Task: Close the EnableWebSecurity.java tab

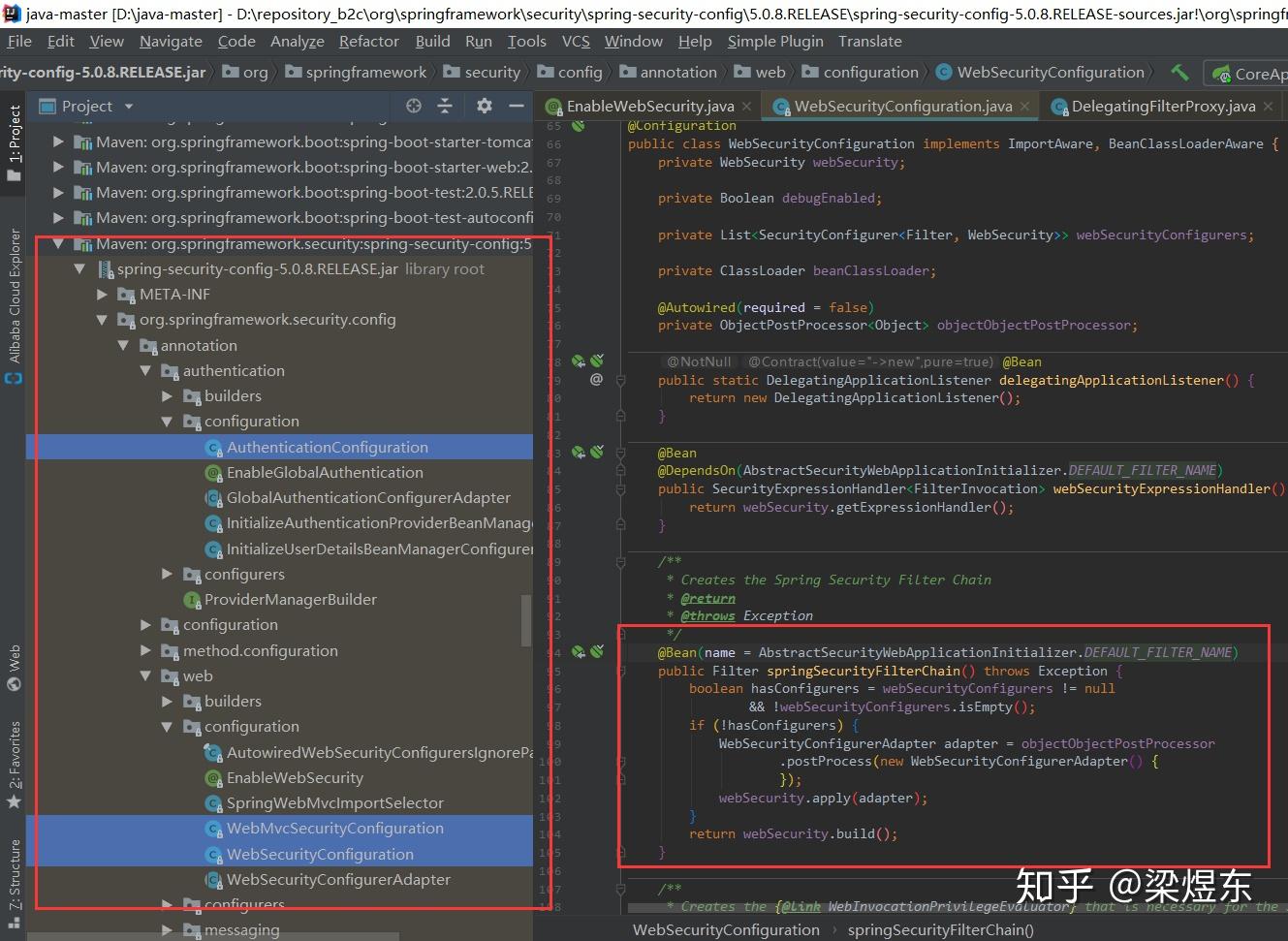Action: (x=746, y=107)
